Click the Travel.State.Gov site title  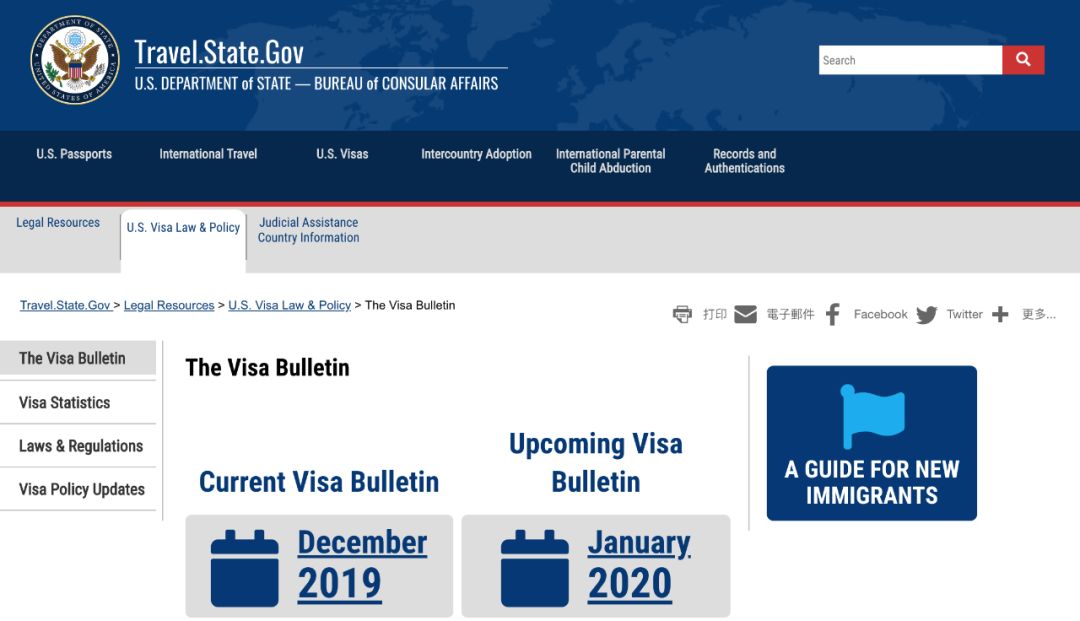(x=219, y=52)
